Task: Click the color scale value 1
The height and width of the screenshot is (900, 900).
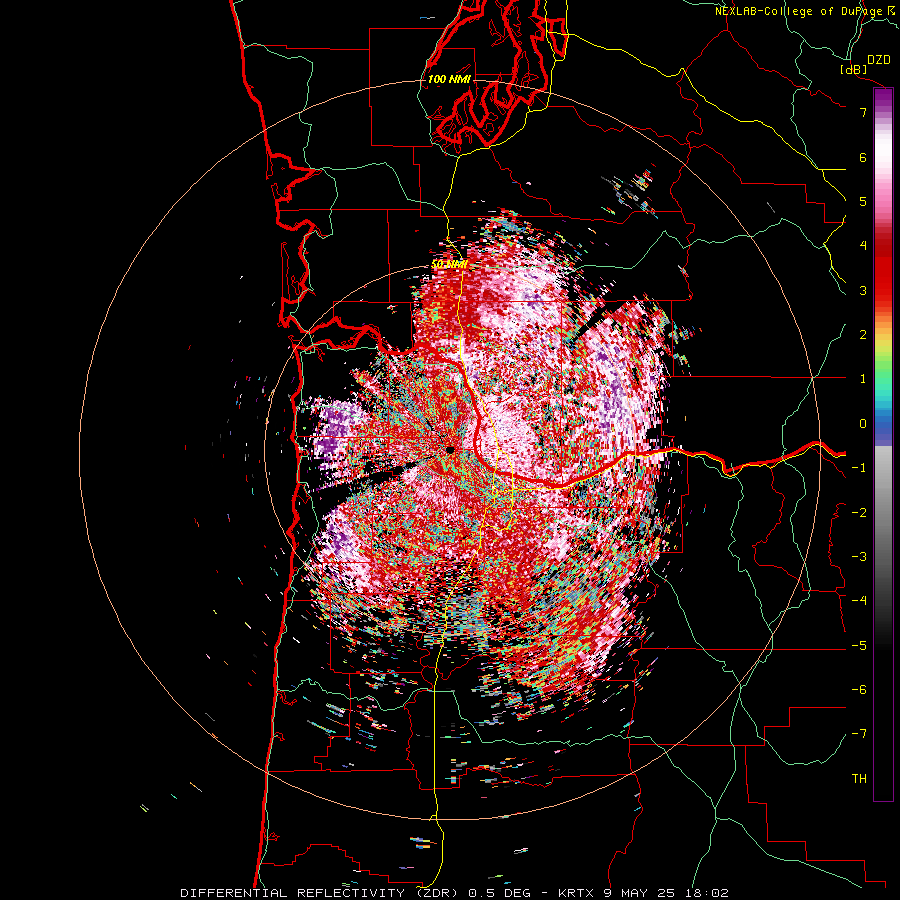Action: [x=863, y=379]
